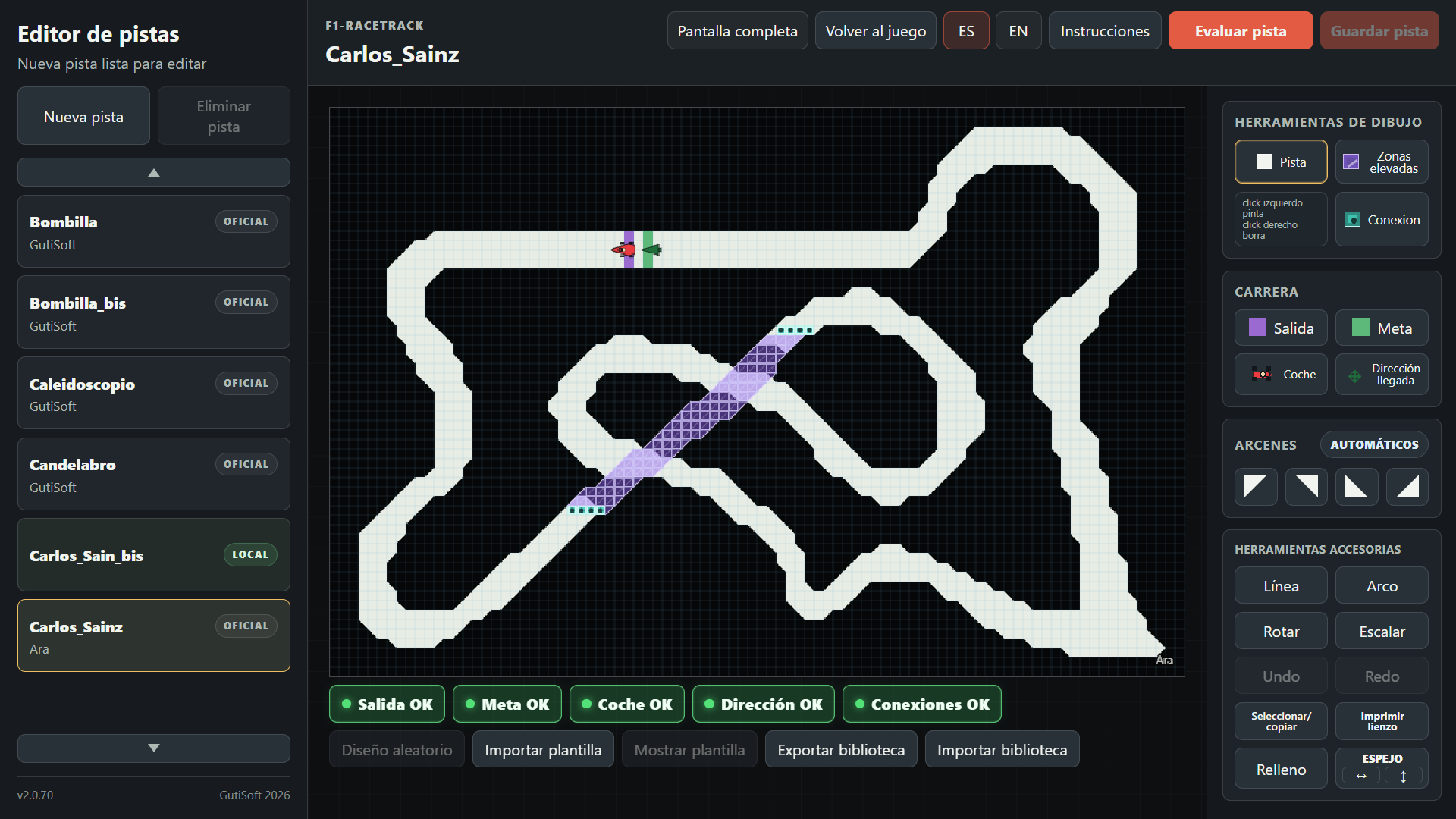
Task: Click the Undo button
Action: [1281, 676]
